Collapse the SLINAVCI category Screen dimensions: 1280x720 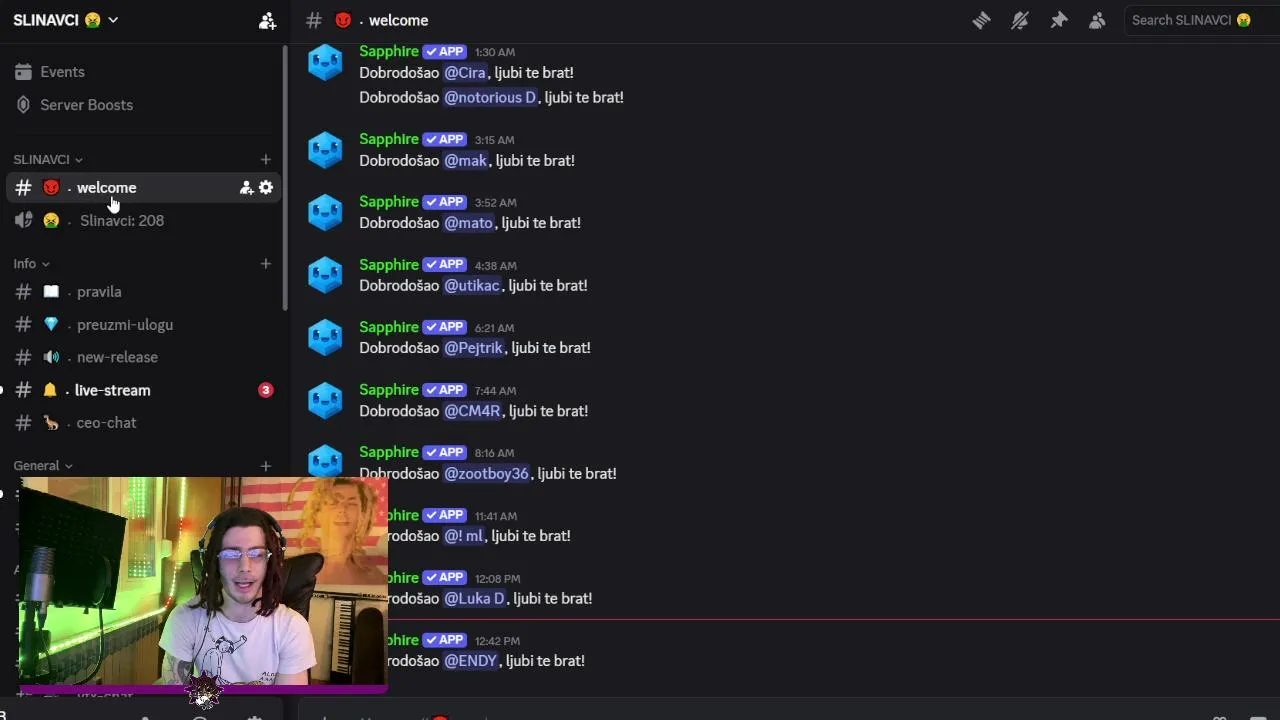(x=48, y=159)
